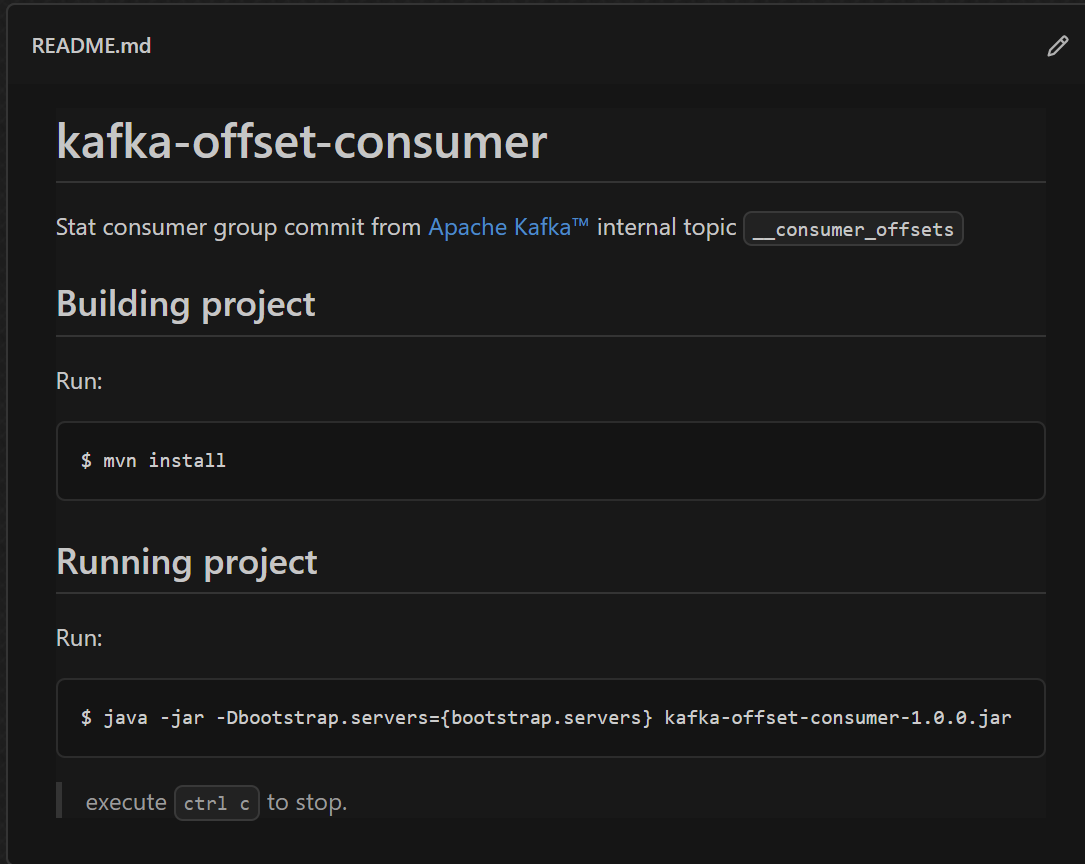Click the Running project section heading
The width and height of the screenshot is (1085, 864).
(186, 562)
